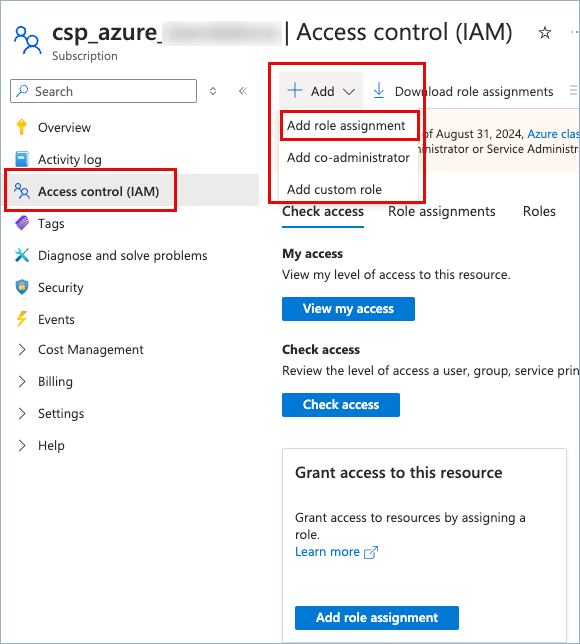Screen dimensions: 580x644
Task: Focus the sidebar Search field
Action: pyautogui.click(x=104, y=91)
